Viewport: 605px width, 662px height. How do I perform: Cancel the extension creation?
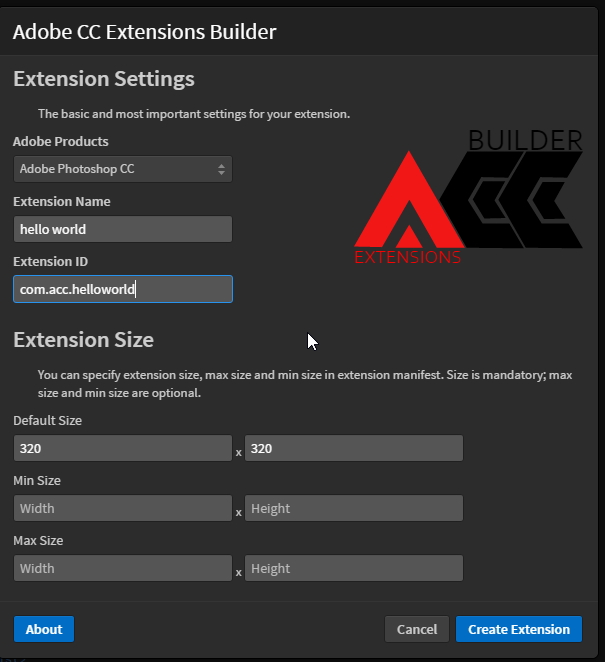tap(417, 629)
